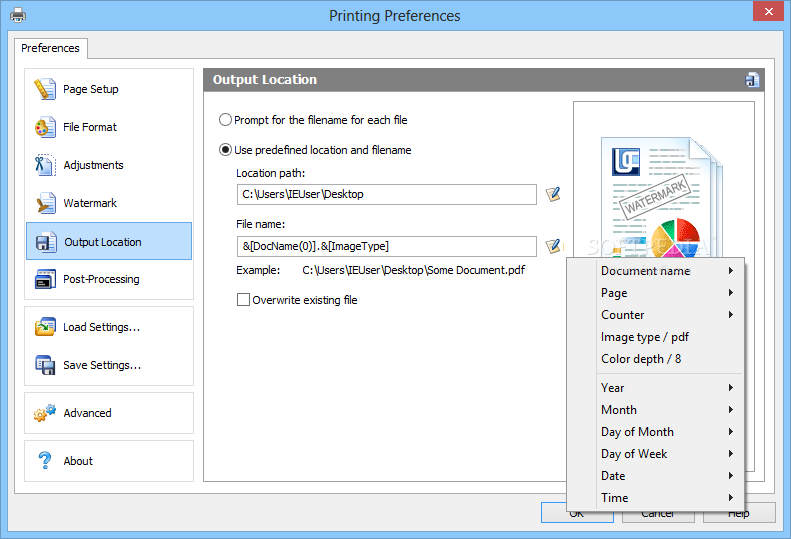Click the About question mark icon
The width and height of the screenshot is (791, 539).
(45, 461)
